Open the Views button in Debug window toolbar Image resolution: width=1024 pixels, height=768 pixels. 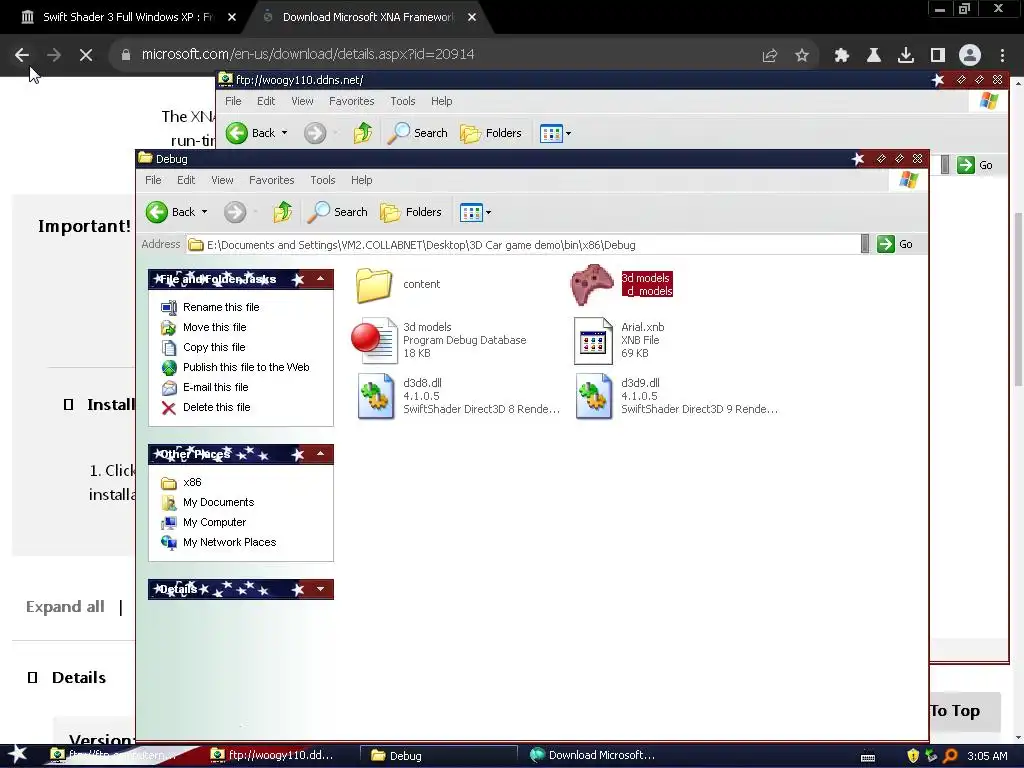tap(471, 212)
